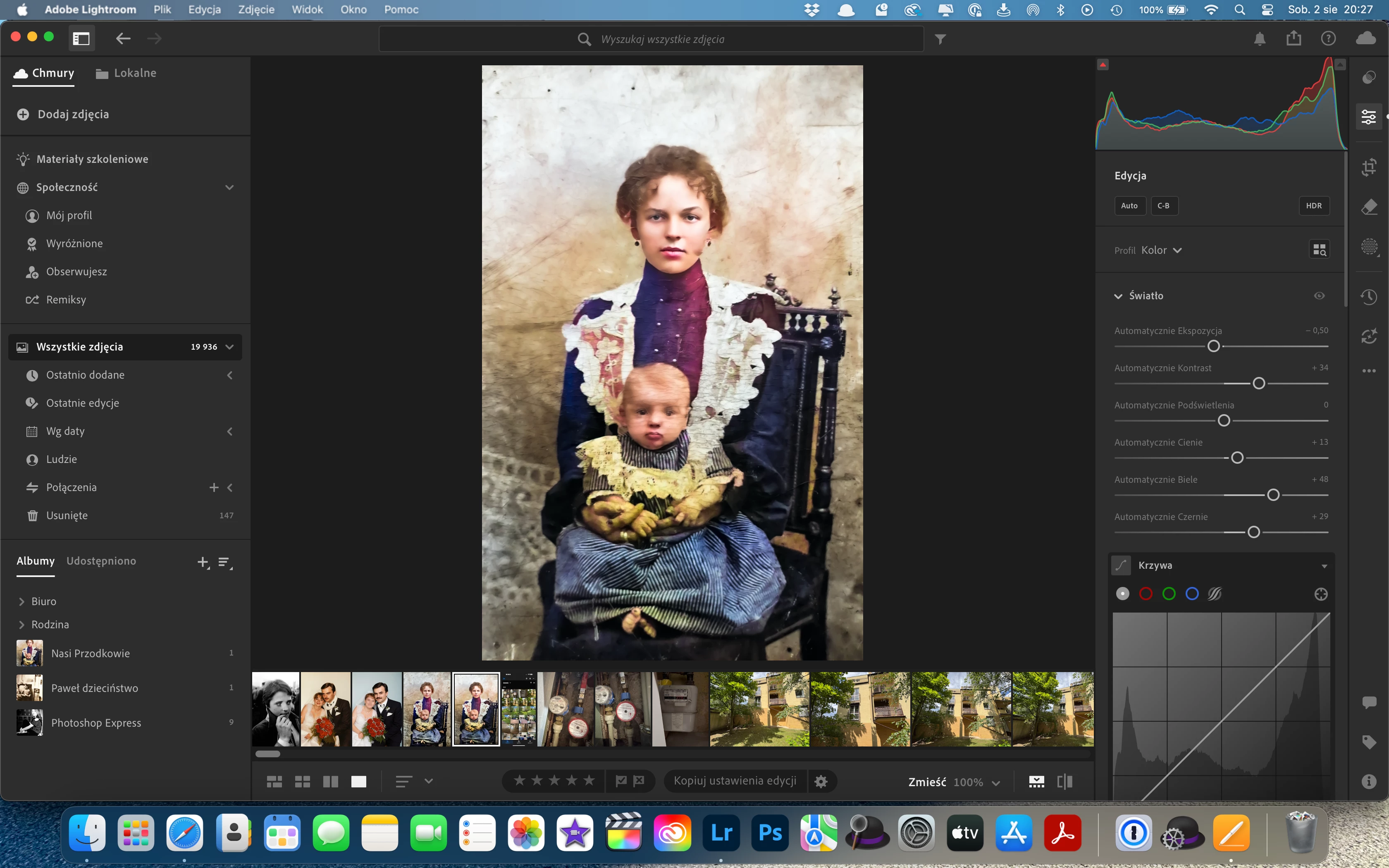Image resolution: width=1389 pixels, height=868 pixels.
Task: Switch to single photo detail view
Action: pyautogui.click(x=359, y=781)
